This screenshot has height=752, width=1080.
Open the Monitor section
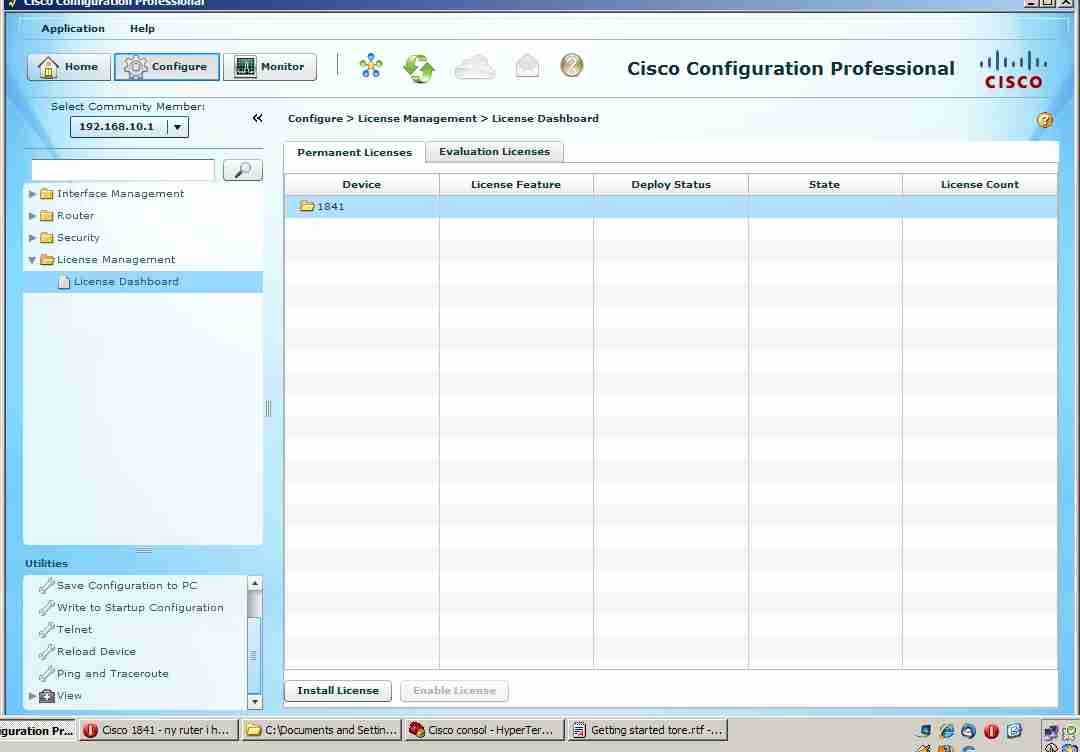tap(270, 67)
